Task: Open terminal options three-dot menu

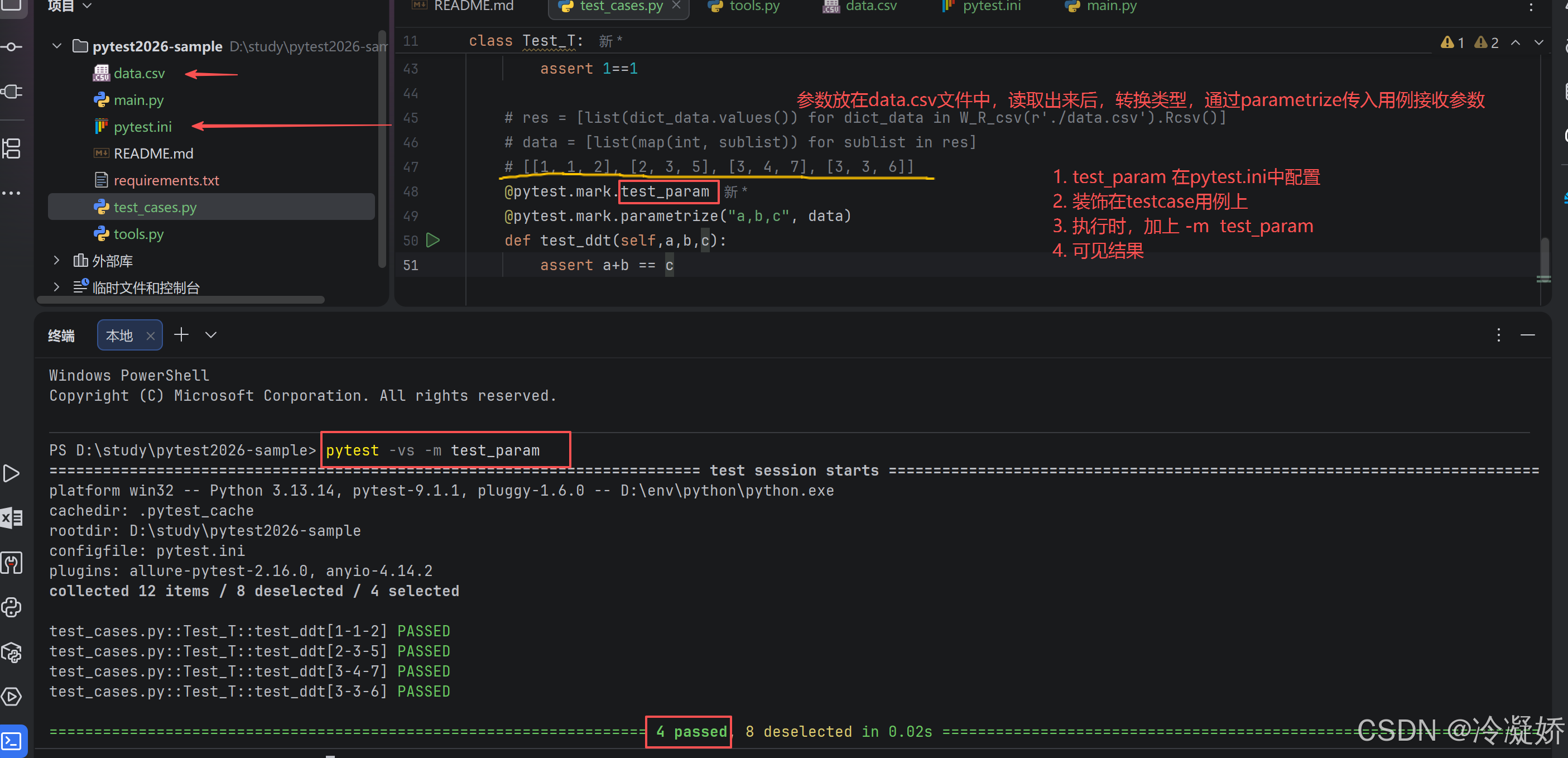Action: click(1498, 335)
